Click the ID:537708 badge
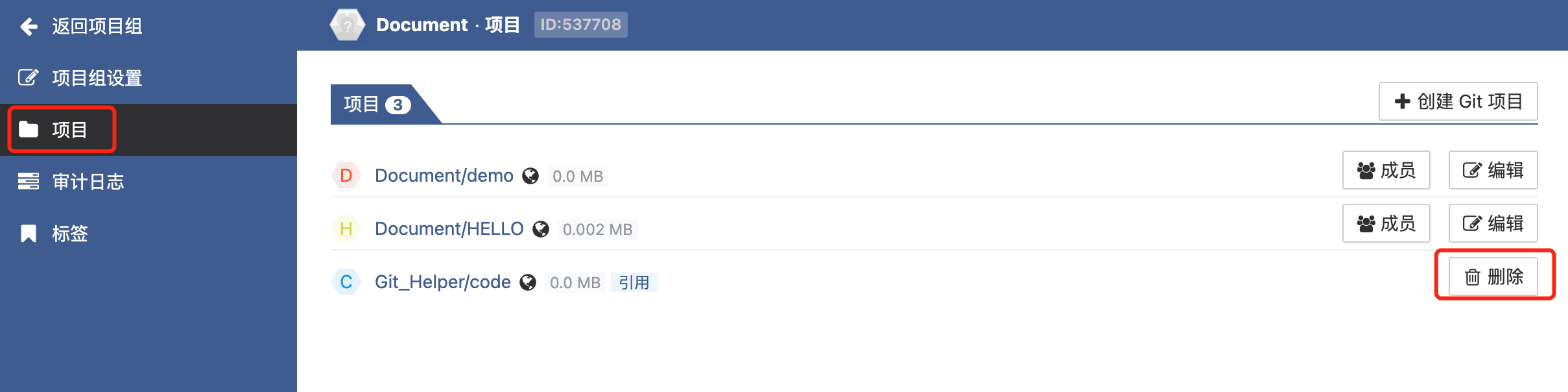Image resolution: width=1568 pixels, height=392 pixels. click(x=580, y=25)
